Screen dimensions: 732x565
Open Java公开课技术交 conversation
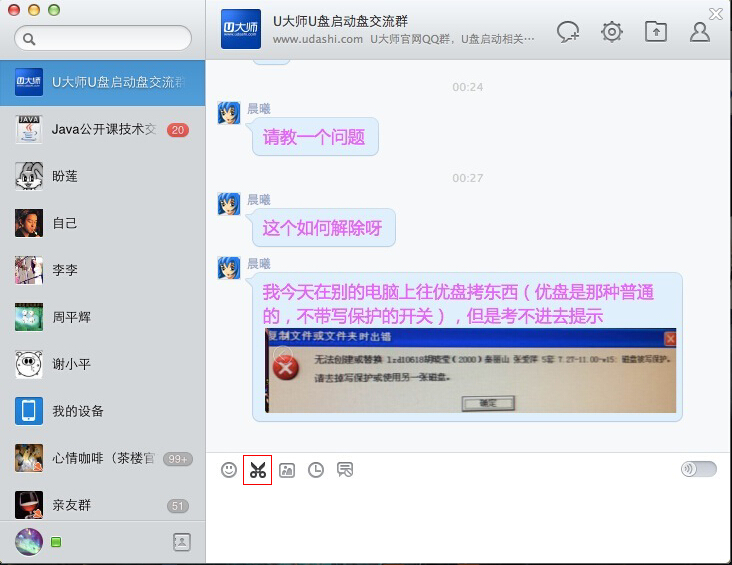coord(103,129)
